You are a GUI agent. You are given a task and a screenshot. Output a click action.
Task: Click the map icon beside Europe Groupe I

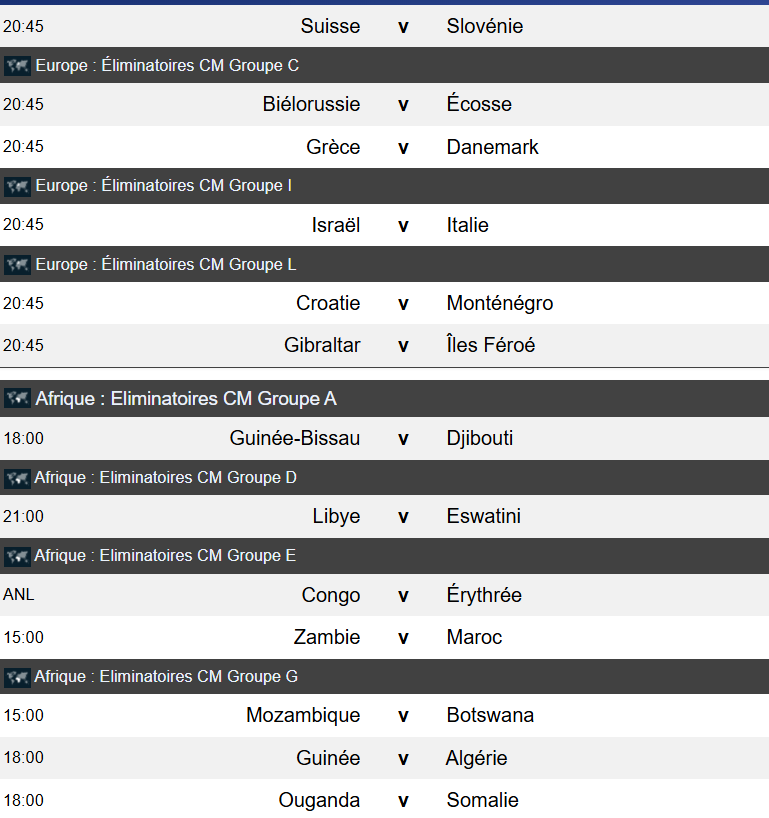[x=17, y=186]
